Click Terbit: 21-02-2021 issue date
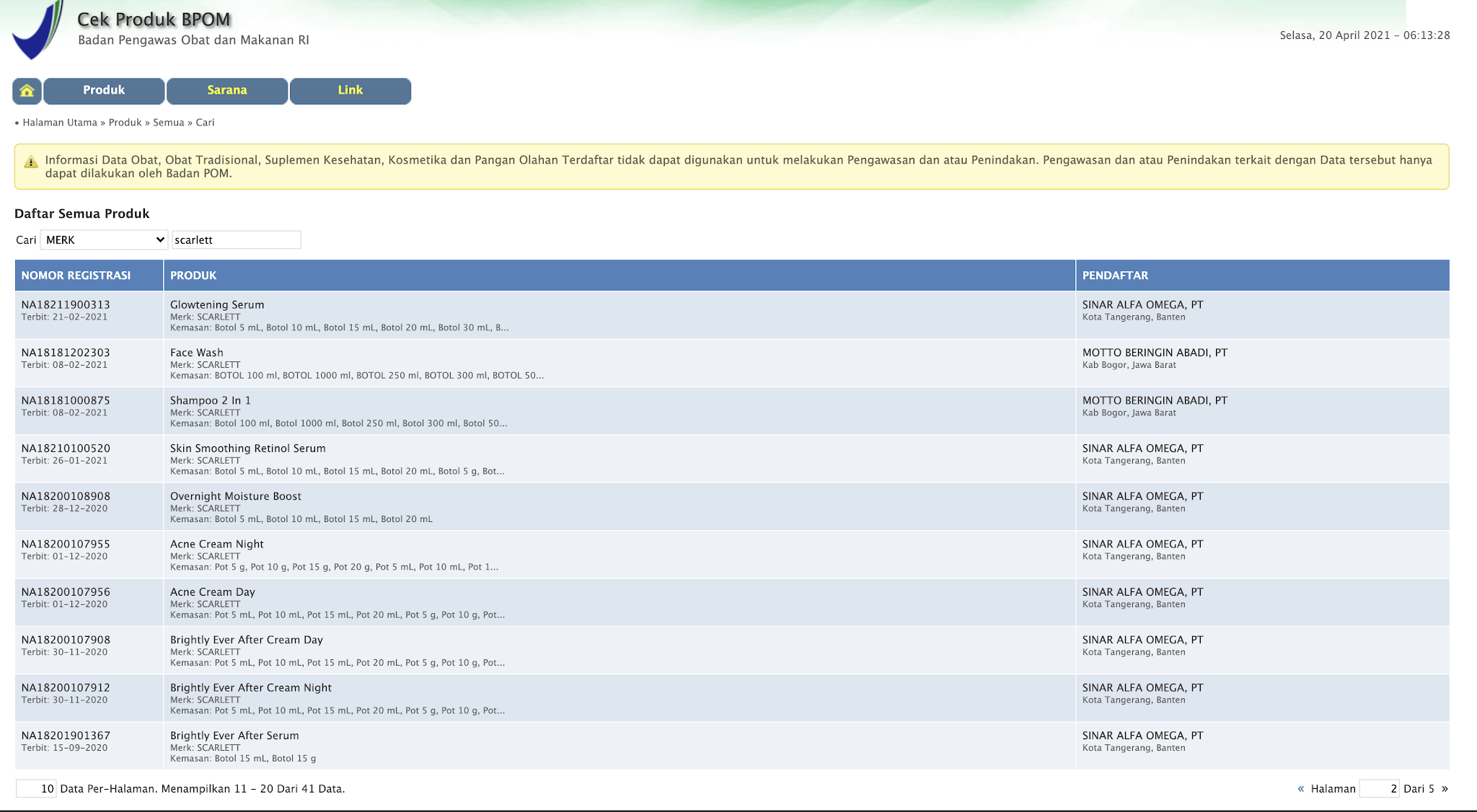 (64, 317)
